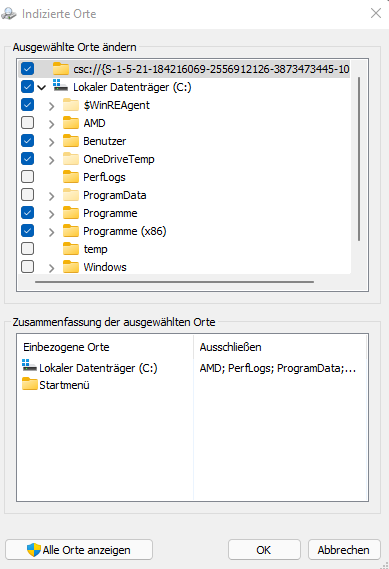The image size is (389, 569).
Task: Select Lokaler Datenträger (C:) drive icon in summary list
Action: pos(29,366)
